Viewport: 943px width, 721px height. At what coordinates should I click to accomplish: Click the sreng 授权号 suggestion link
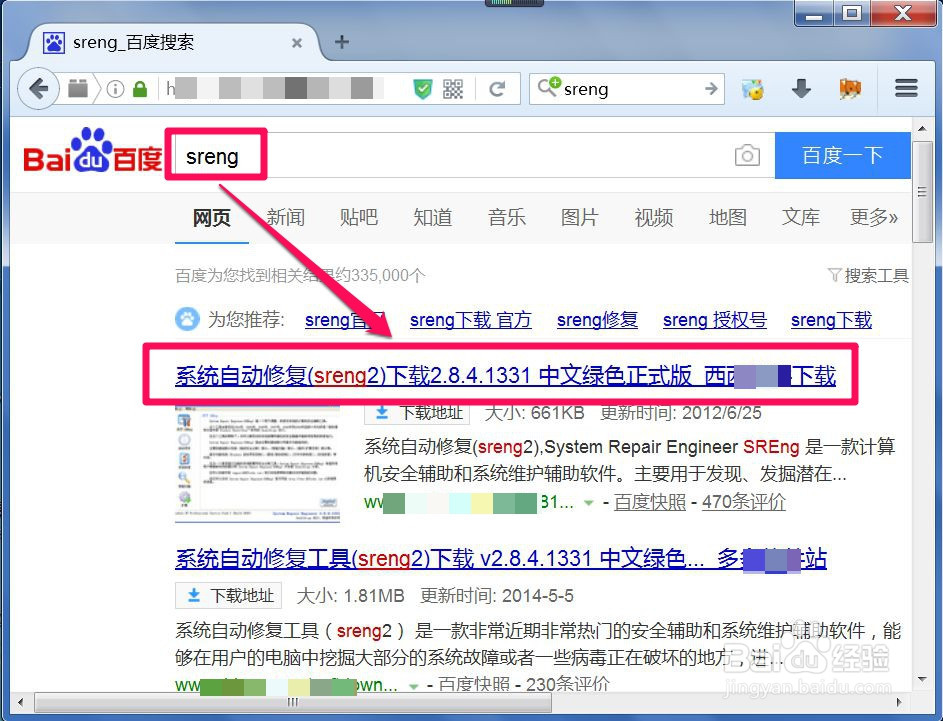[x=714, y=320]
